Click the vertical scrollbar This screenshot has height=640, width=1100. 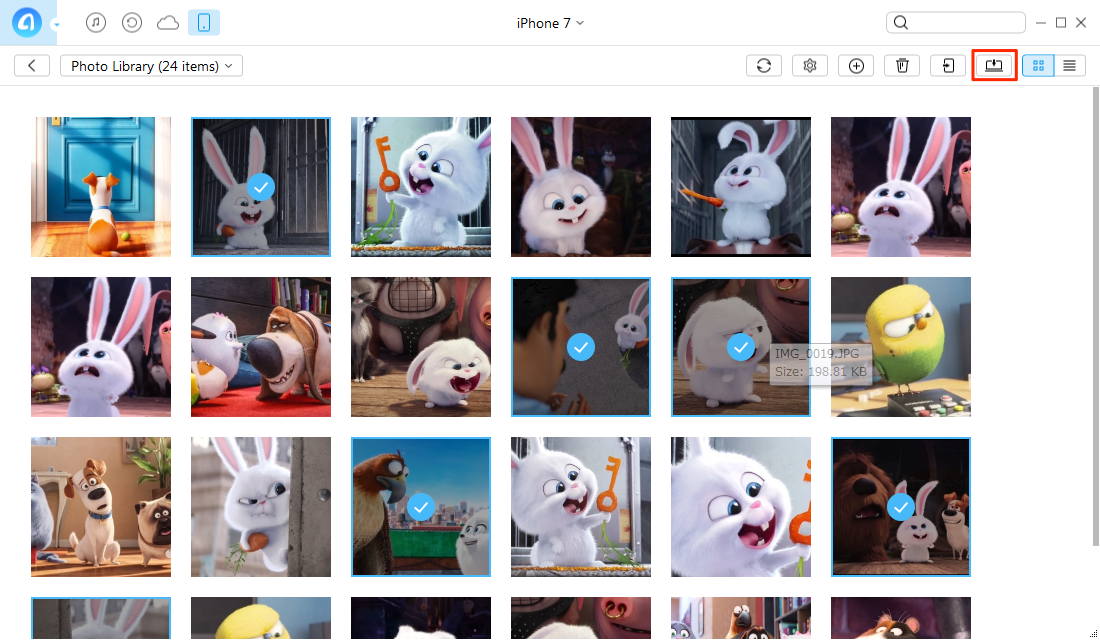(x=1096, y=316)
